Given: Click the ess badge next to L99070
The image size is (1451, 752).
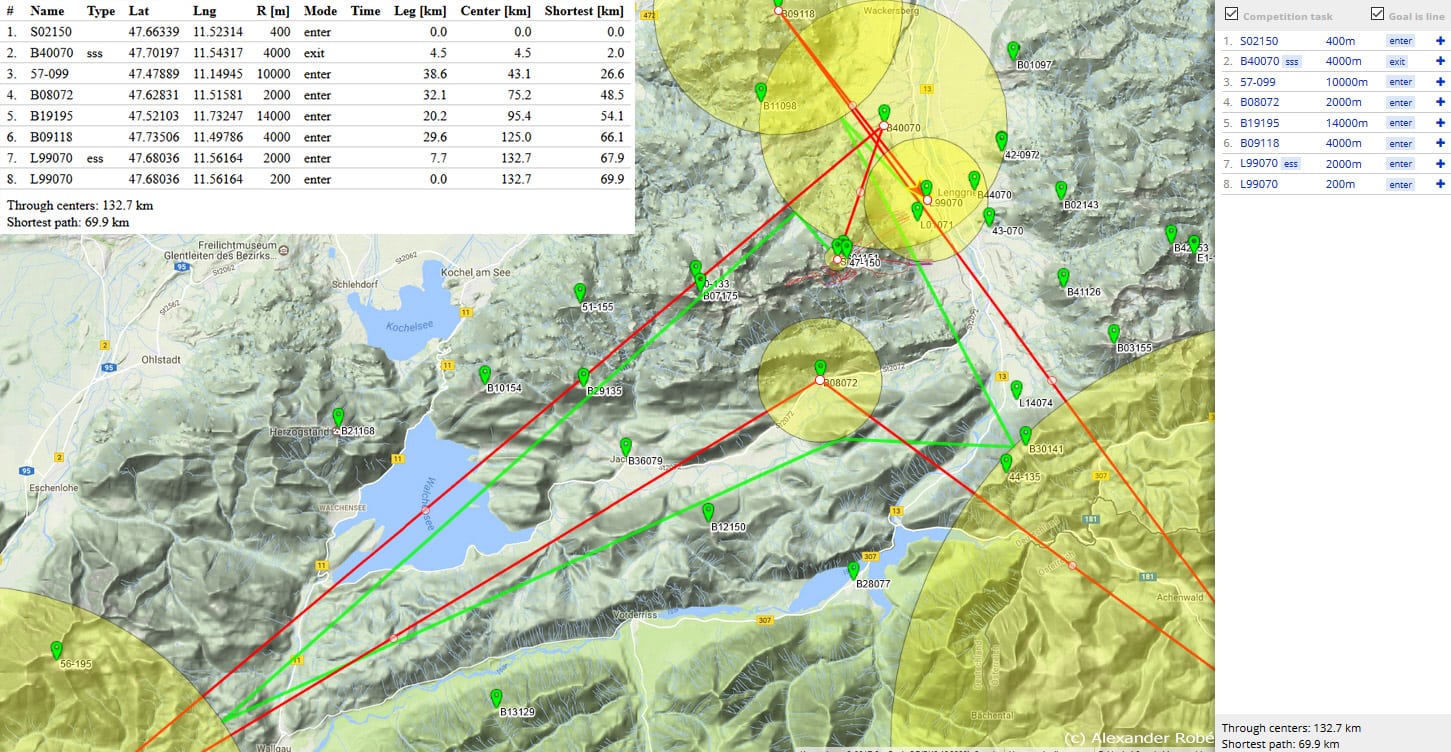Looking at the screenshot, I should 1292,164.
